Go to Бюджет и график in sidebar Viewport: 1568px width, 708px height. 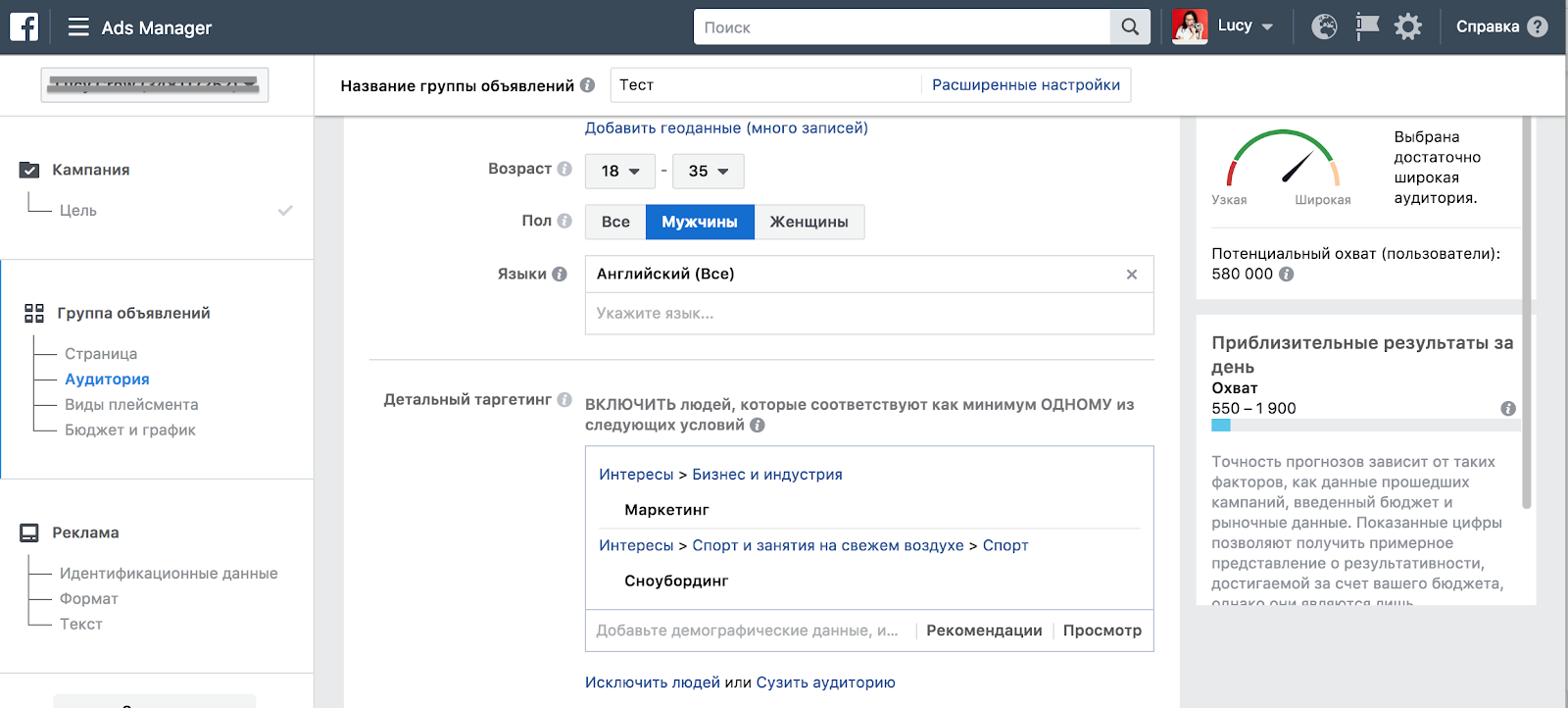(x=130, y=430)
